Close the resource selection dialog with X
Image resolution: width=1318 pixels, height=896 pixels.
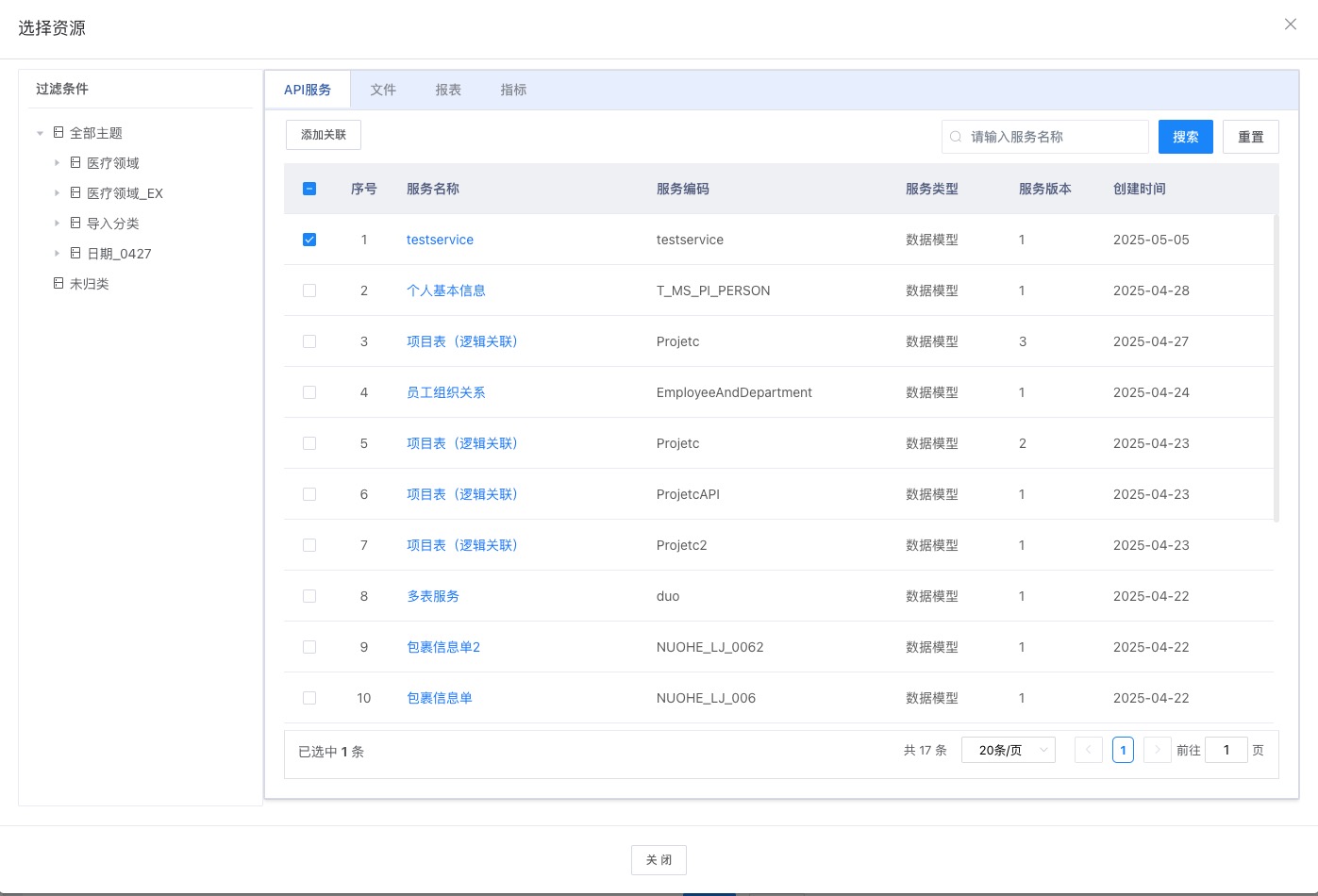1290,25
